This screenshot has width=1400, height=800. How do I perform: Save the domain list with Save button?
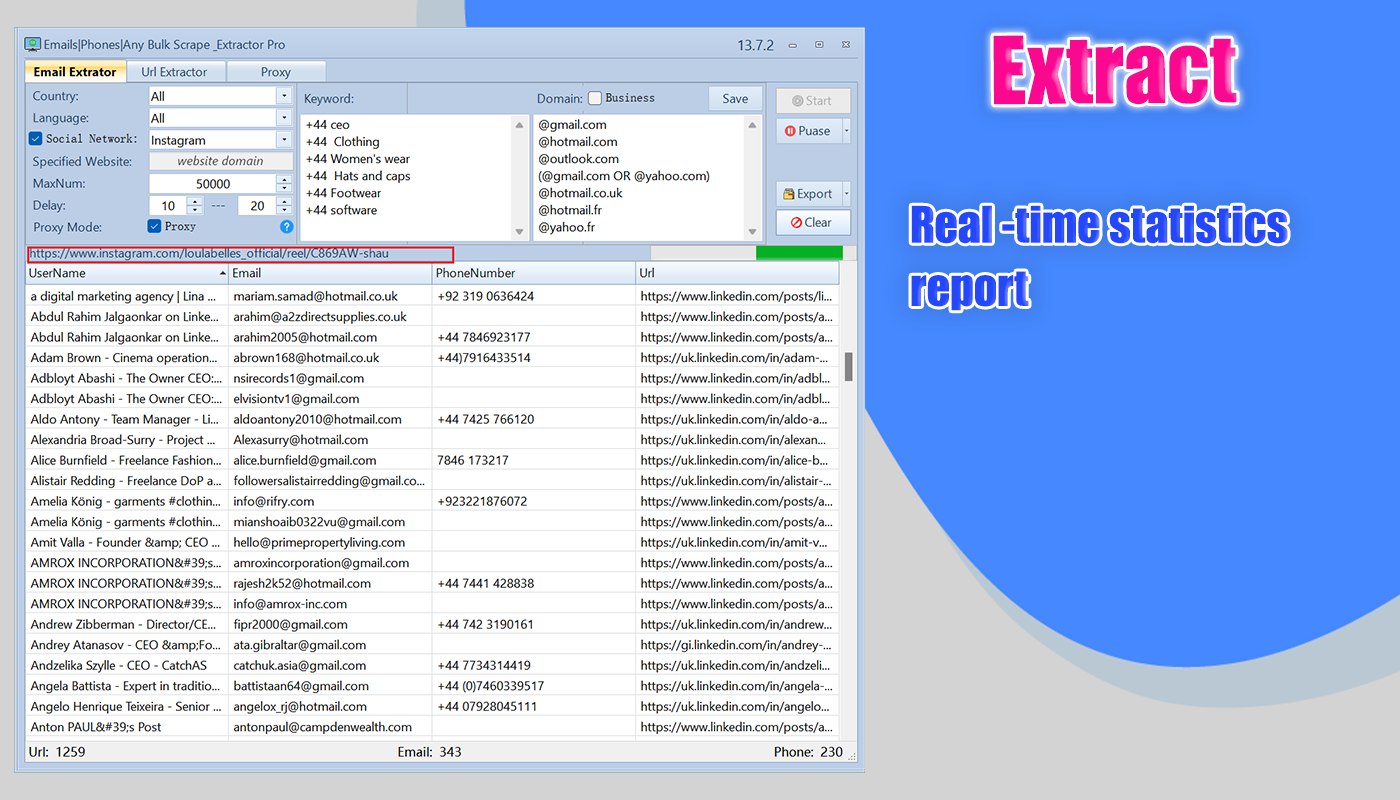[735, 99]
